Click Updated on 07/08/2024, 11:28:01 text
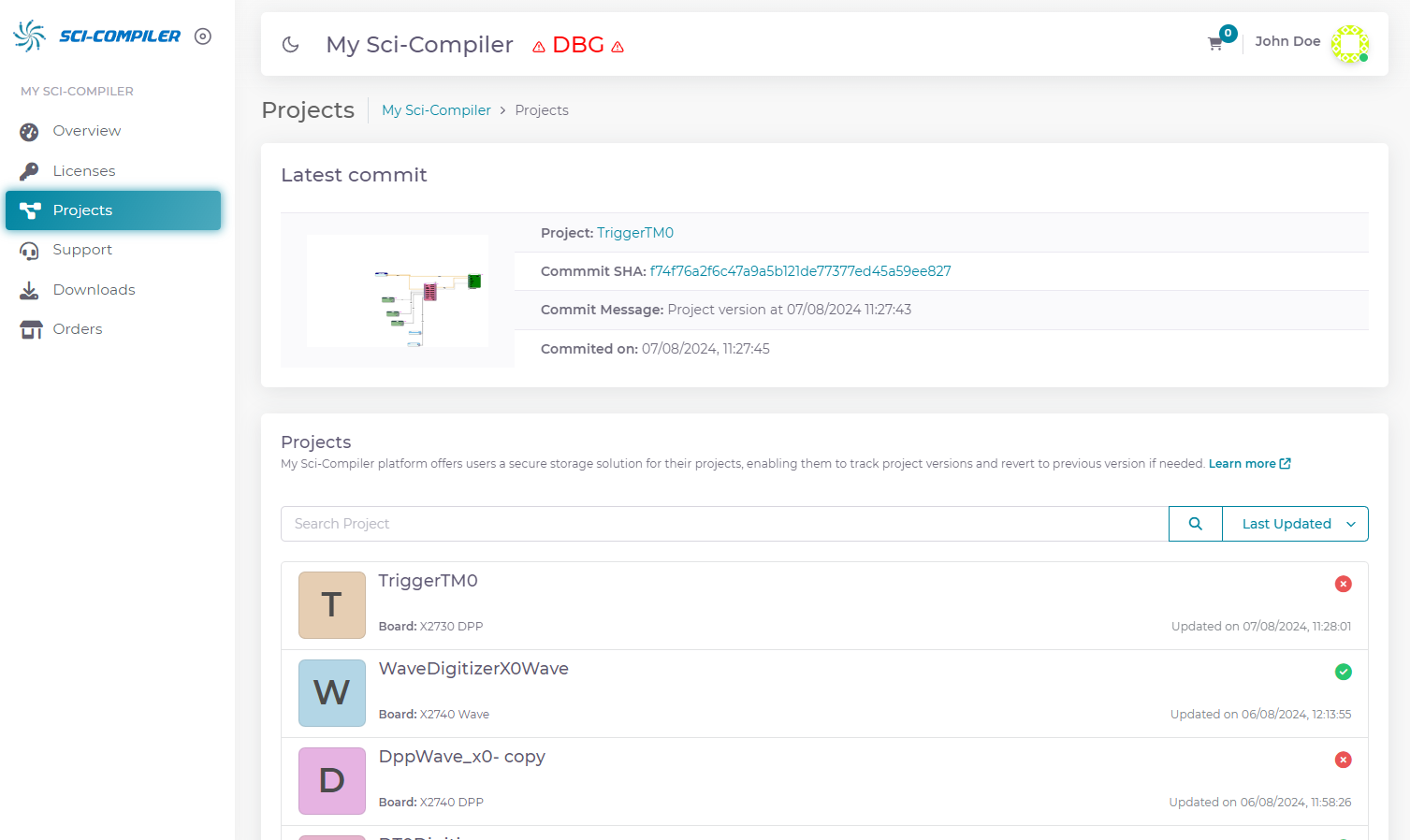This screenshot has height=840, width=1410. 1261,627
